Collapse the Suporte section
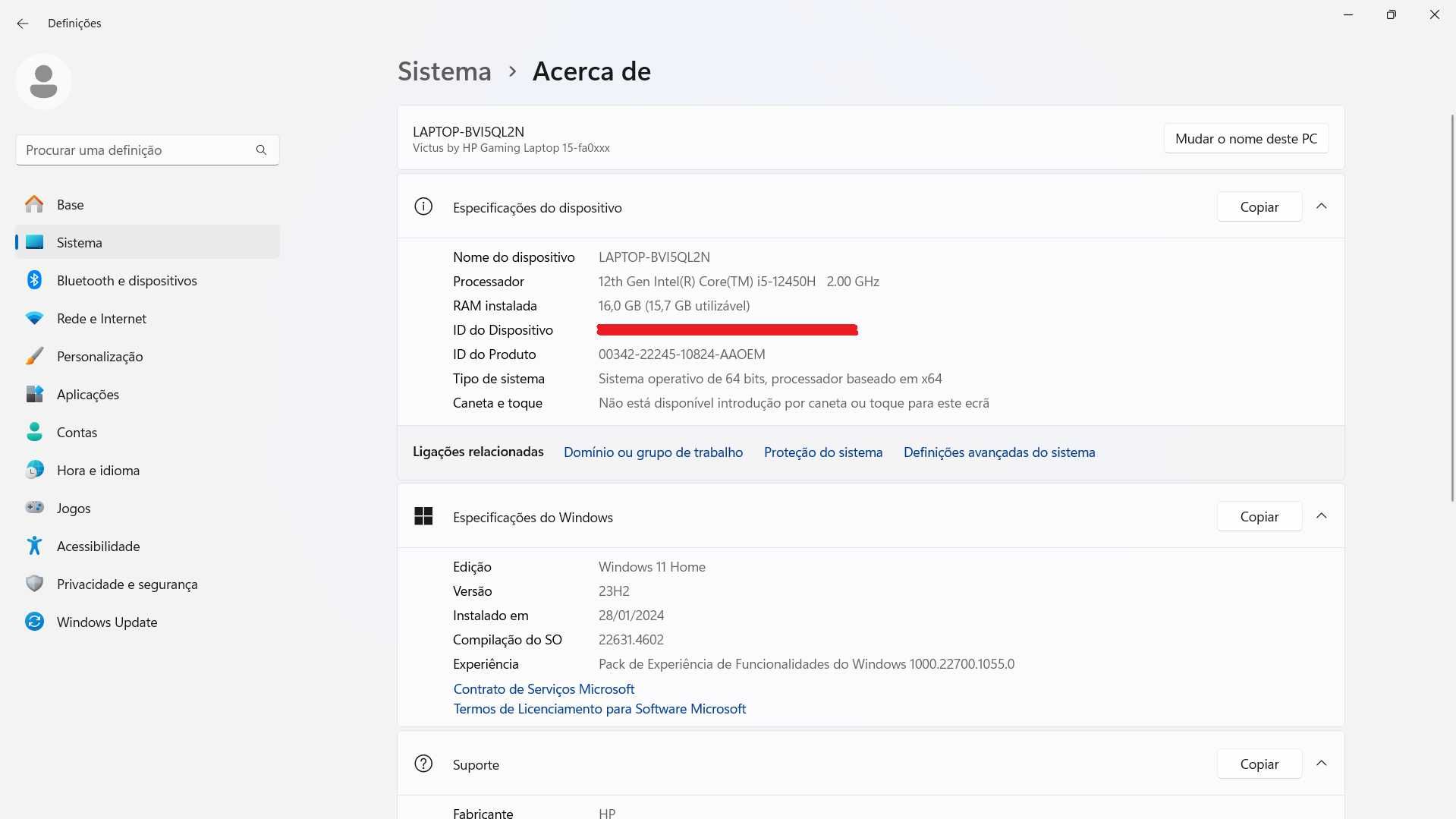The image size is (1456, 819). [1322, 764]
